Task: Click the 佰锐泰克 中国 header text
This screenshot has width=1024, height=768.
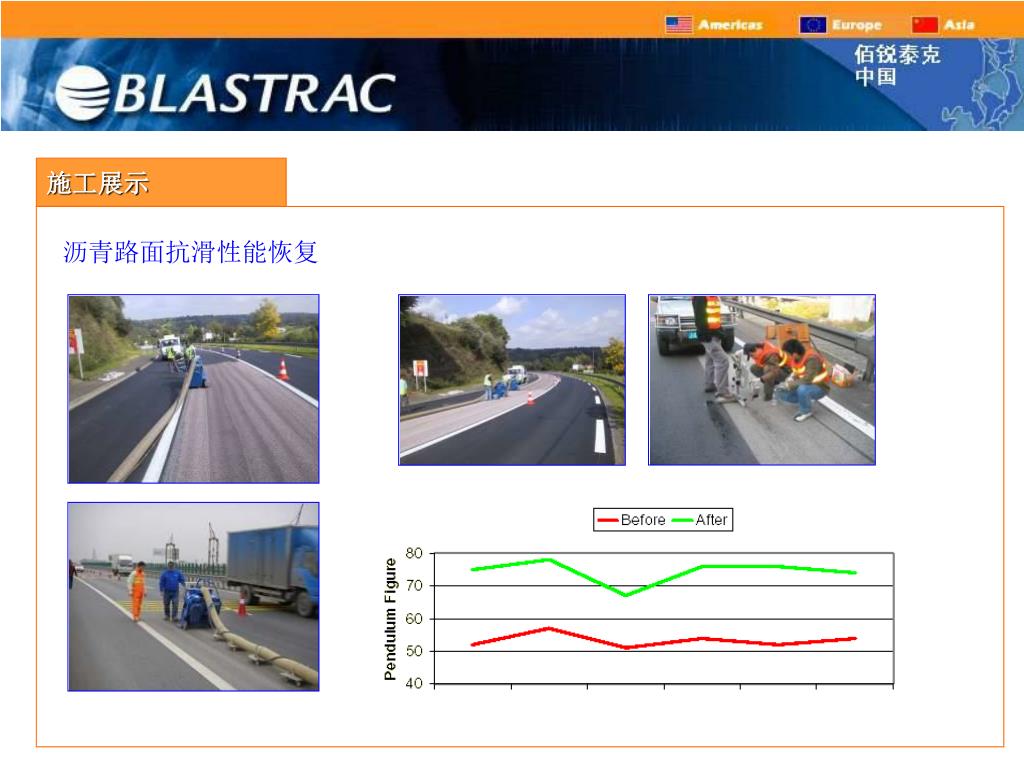Action: (897, 65)
